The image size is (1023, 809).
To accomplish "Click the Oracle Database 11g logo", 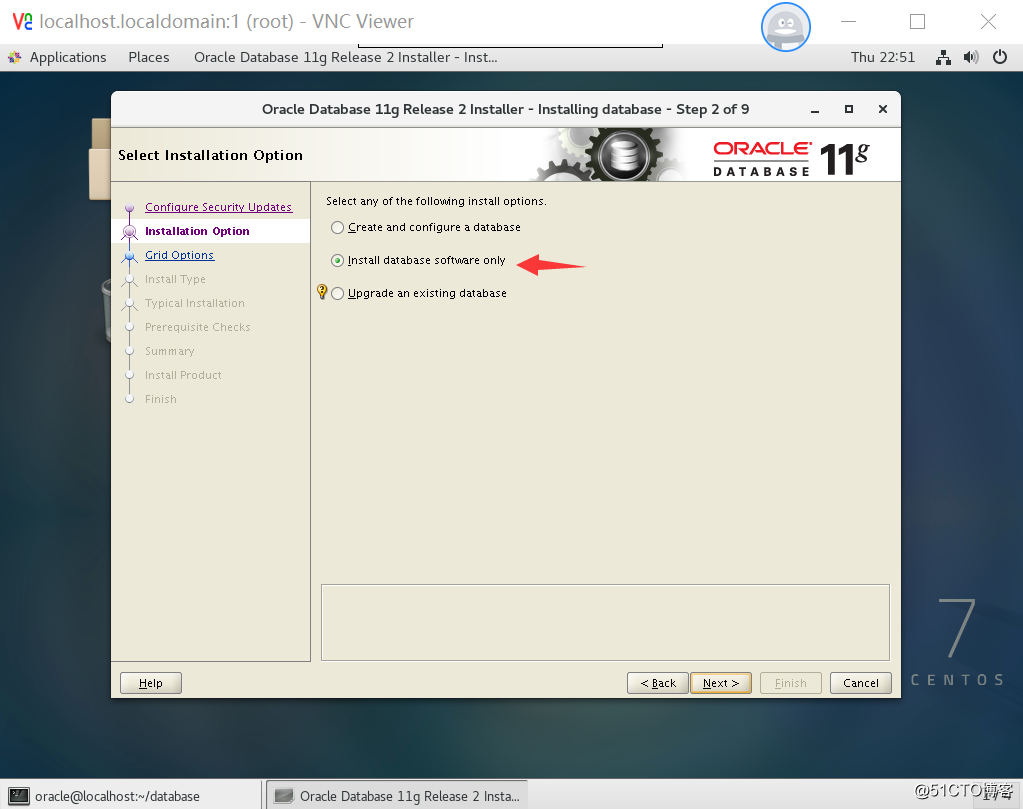I will pos(791,159).
